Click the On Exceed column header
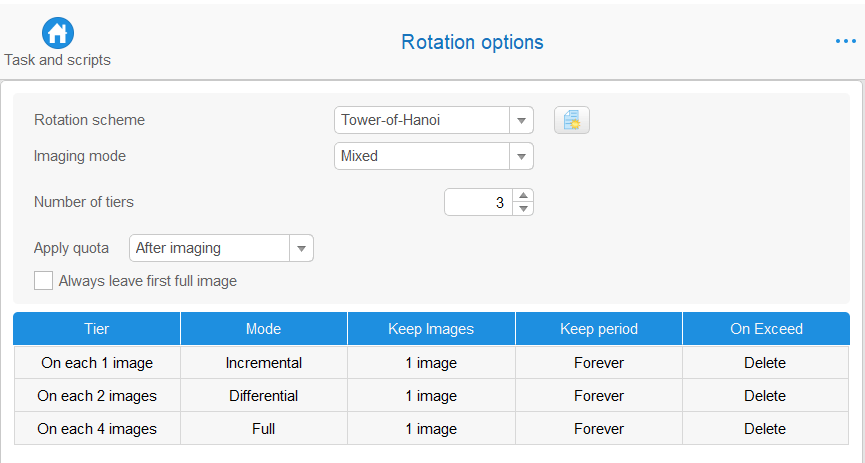This screenshot has width=865, height=463. click(766, 329)
